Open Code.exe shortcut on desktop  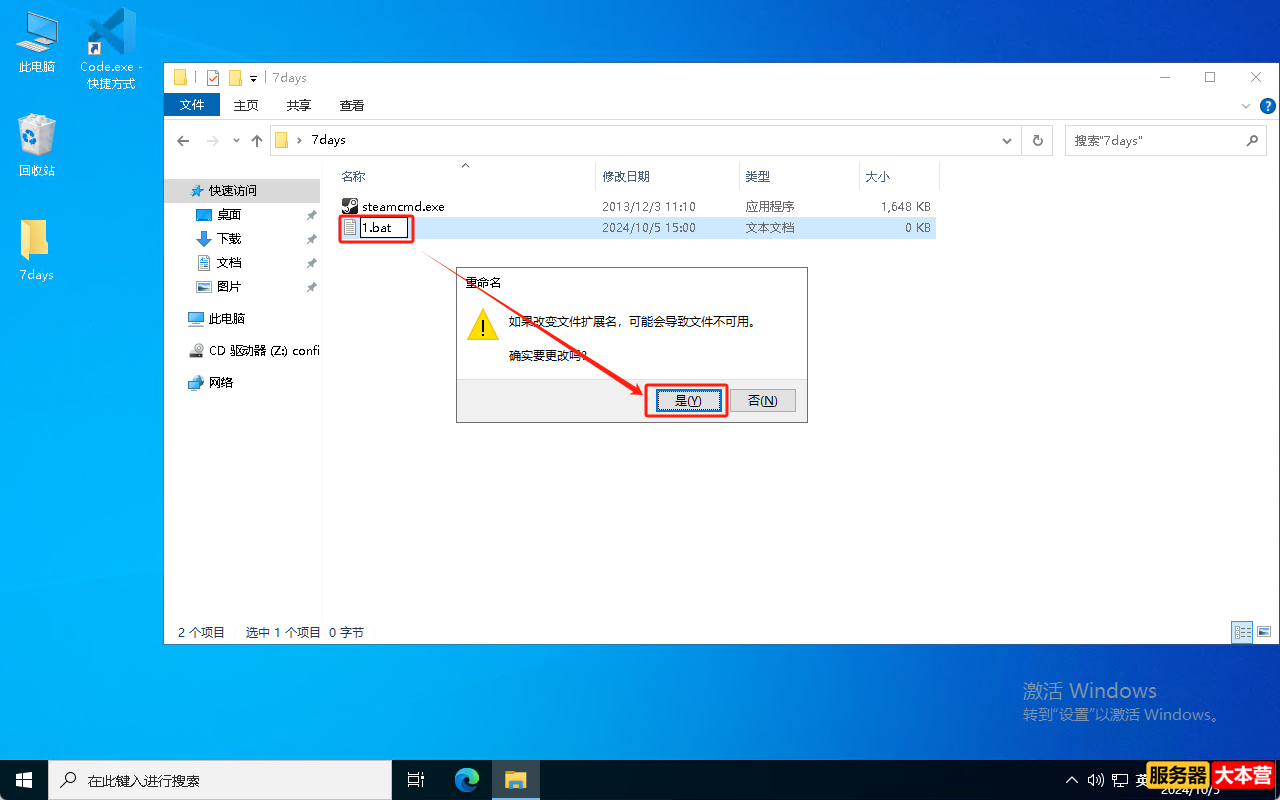tap(111, 48)
